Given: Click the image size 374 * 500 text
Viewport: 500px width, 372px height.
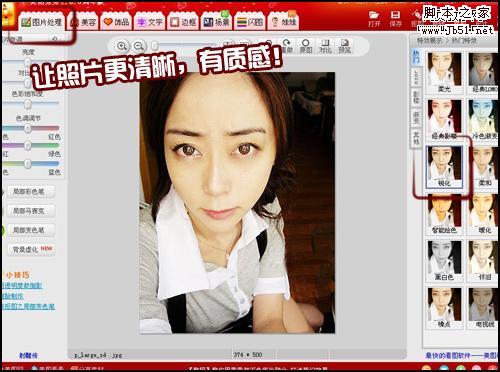Looking at the screenshot, I should tap(248, 355).
